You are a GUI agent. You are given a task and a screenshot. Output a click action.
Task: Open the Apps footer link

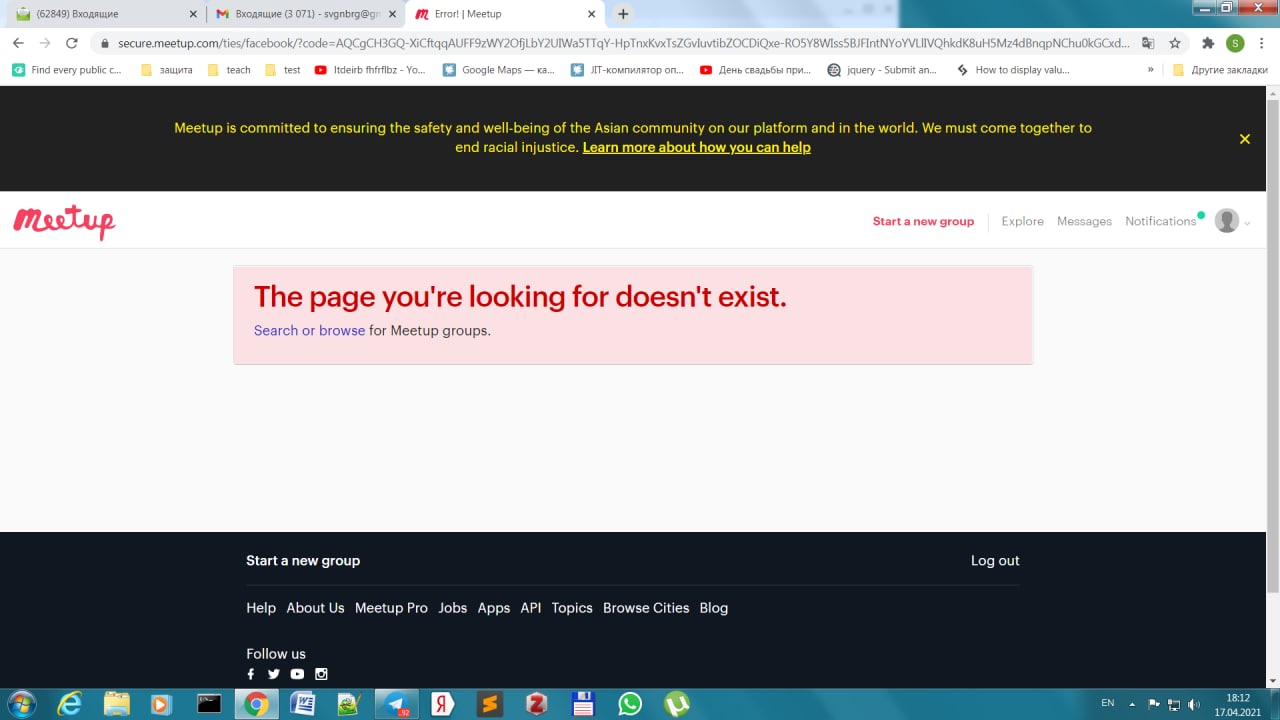click(494, 608)
